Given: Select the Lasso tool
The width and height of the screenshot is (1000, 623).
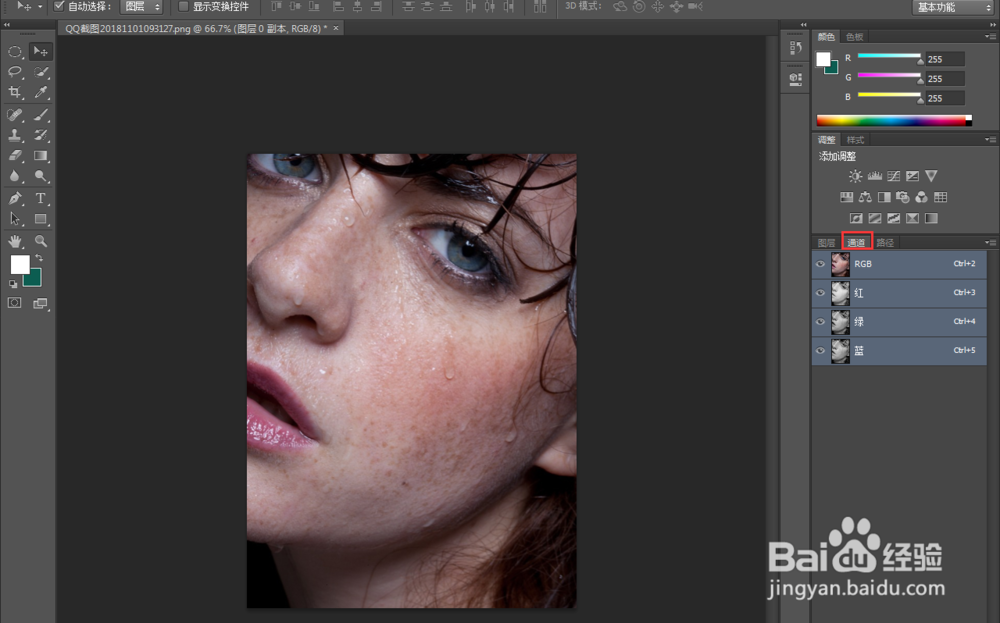Looking at the screenshot, I should [15, 71].
